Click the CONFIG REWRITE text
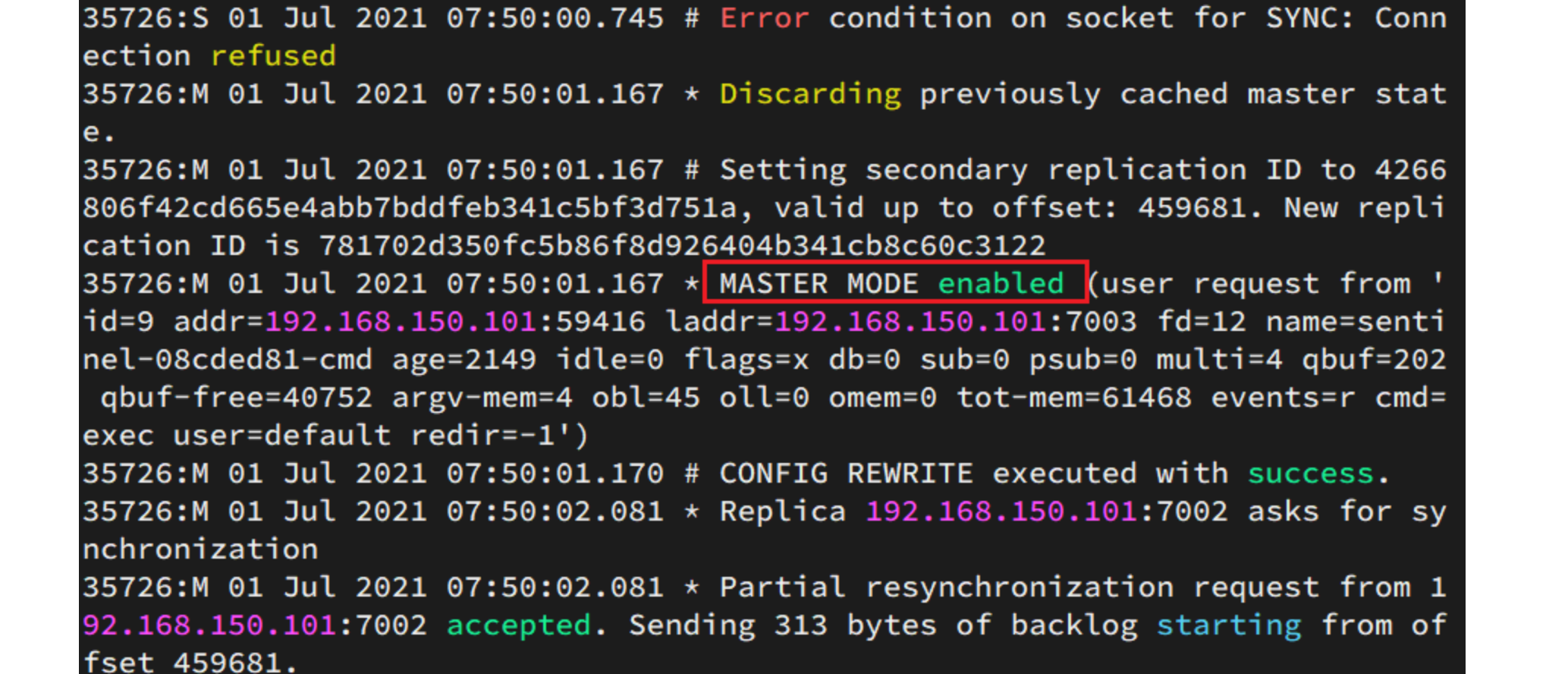Image resolution: width=1568 pixels, height=674 pixels. click(x=846, y=474)
